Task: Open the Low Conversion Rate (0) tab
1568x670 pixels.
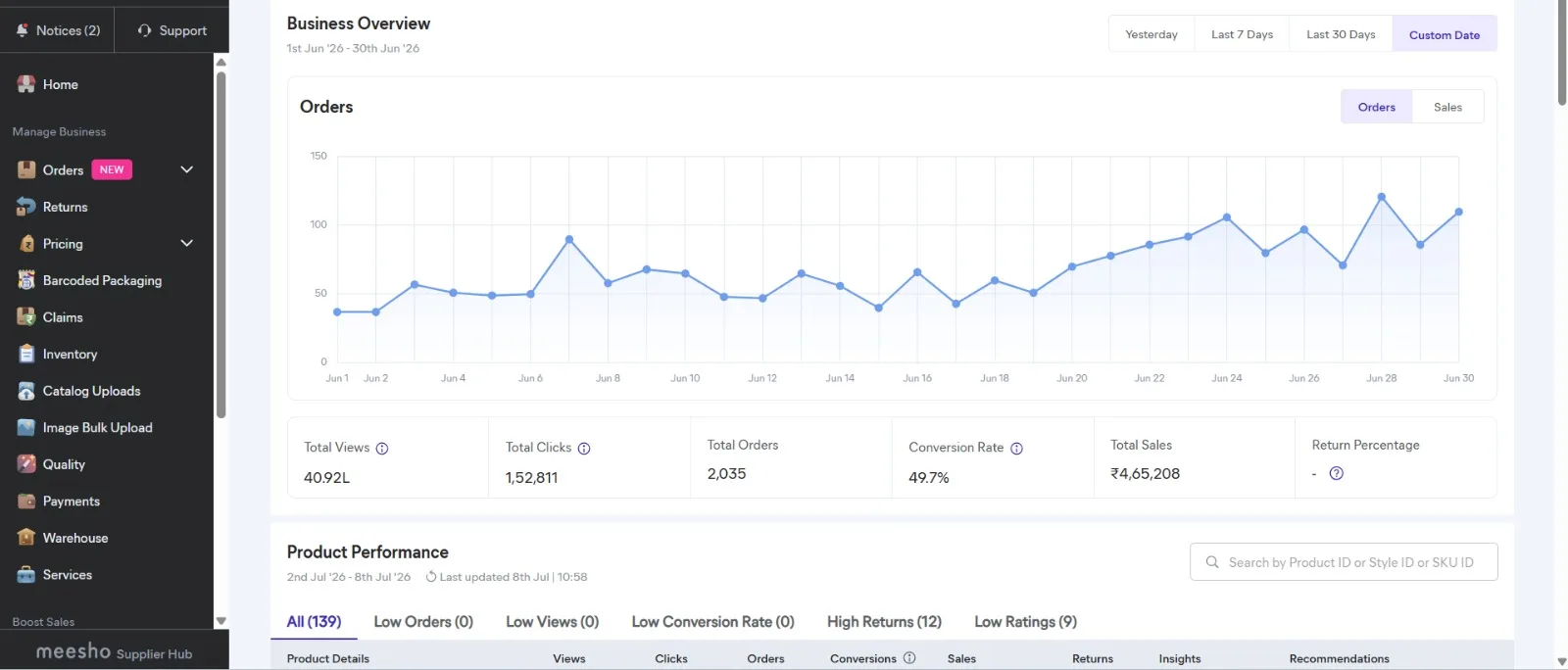Action: pos(712,622)
